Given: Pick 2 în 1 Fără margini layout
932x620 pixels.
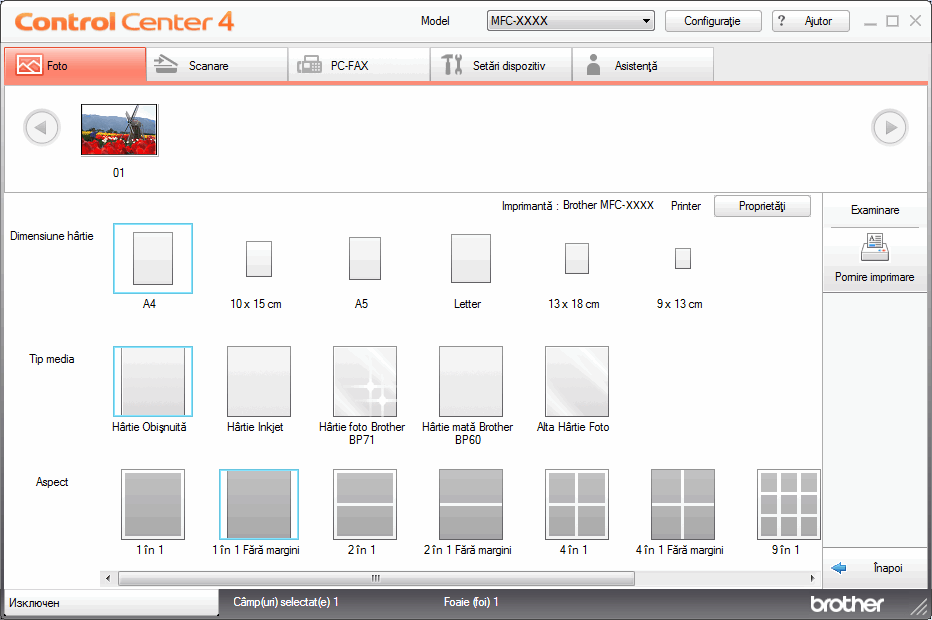Looking at the screenshot, I should 471,505.
